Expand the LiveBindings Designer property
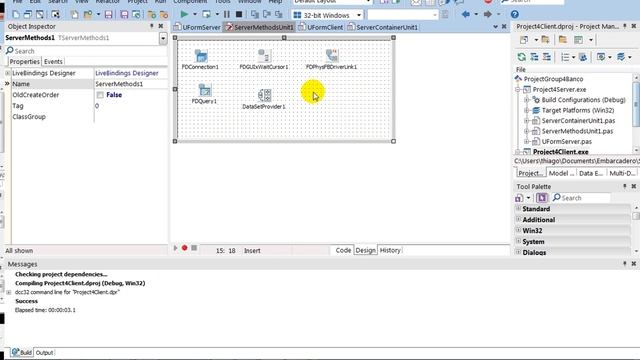Viewport: 640px width, 360px height. click(7, 73)
